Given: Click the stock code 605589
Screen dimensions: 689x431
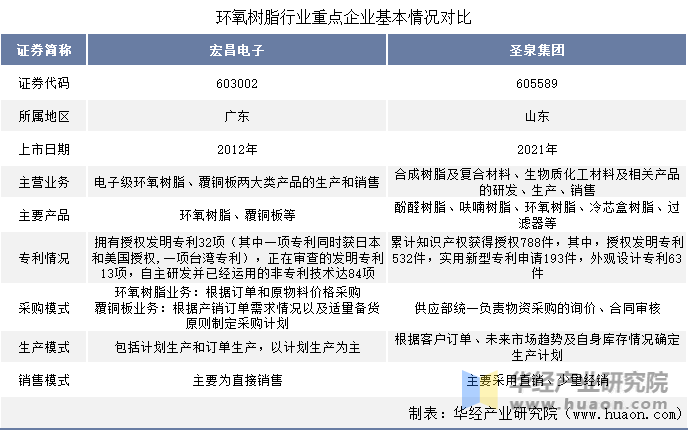Looking at the screenshot, I should [x=537, y=83].
